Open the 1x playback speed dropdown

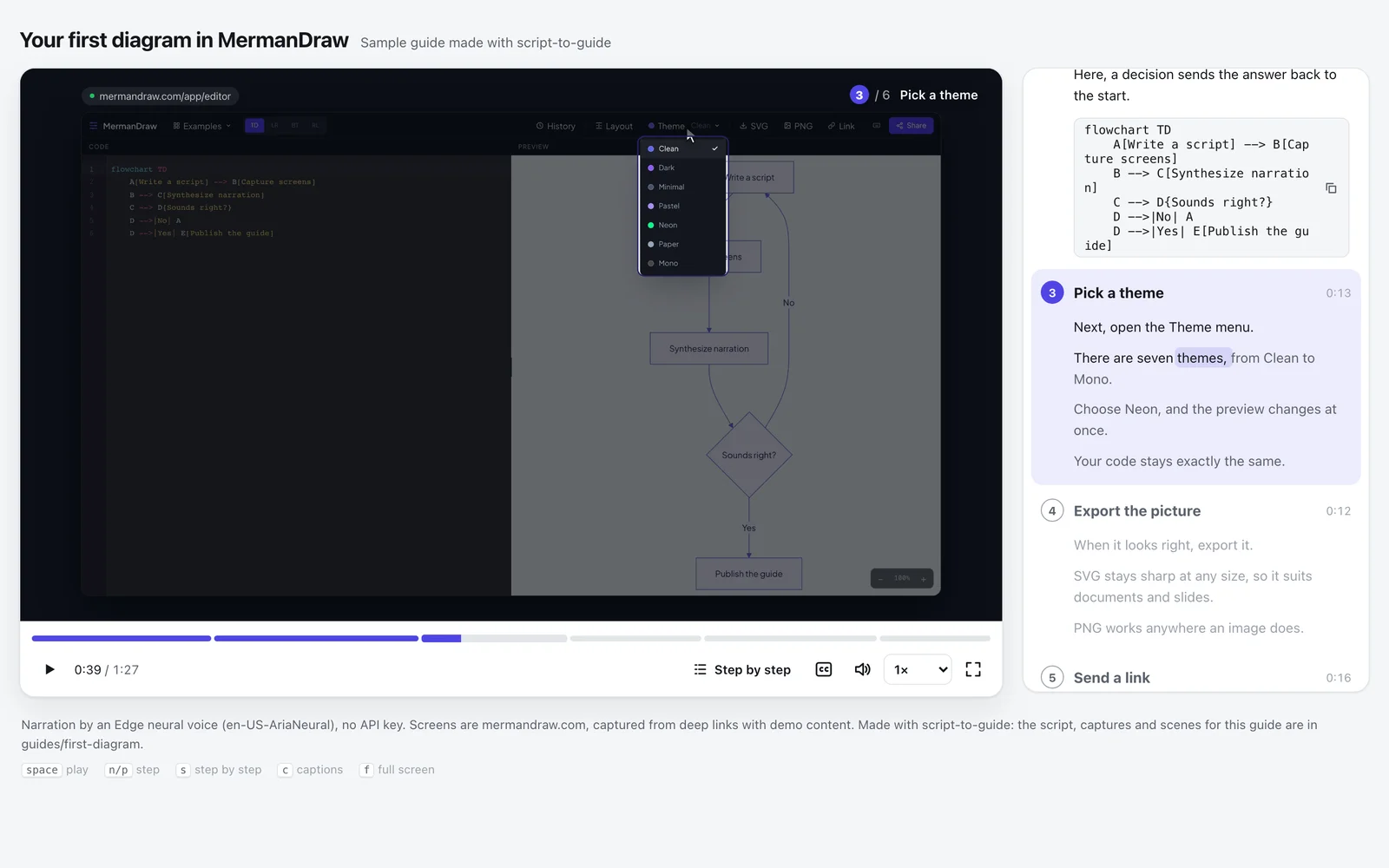[x=918, y=669]
